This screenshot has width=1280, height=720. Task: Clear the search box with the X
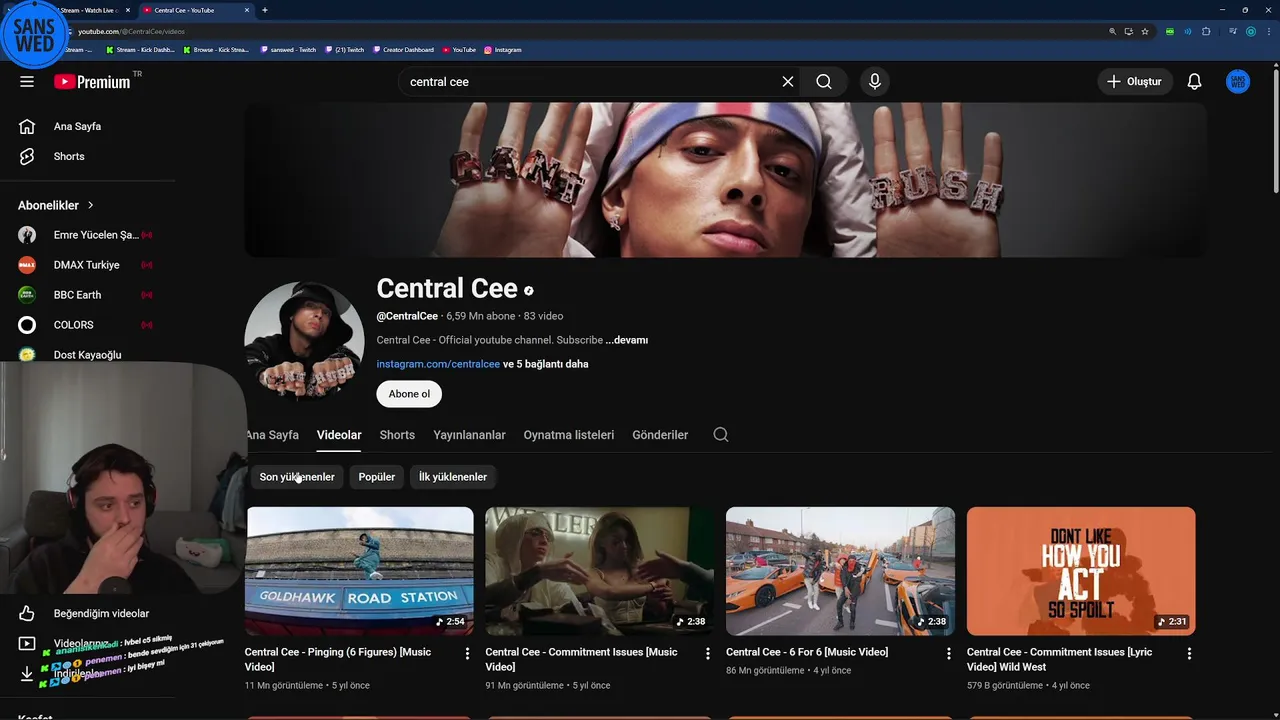coord(788,82)
